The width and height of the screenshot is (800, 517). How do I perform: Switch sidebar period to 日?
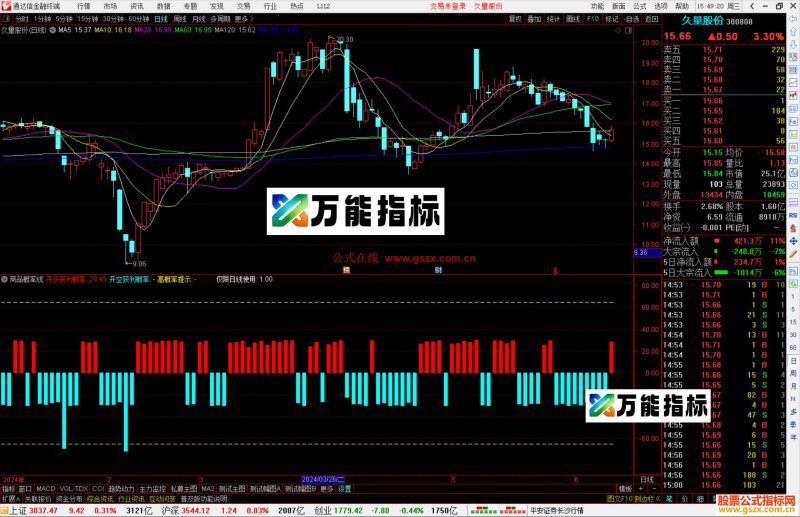[x=793, y=361]
